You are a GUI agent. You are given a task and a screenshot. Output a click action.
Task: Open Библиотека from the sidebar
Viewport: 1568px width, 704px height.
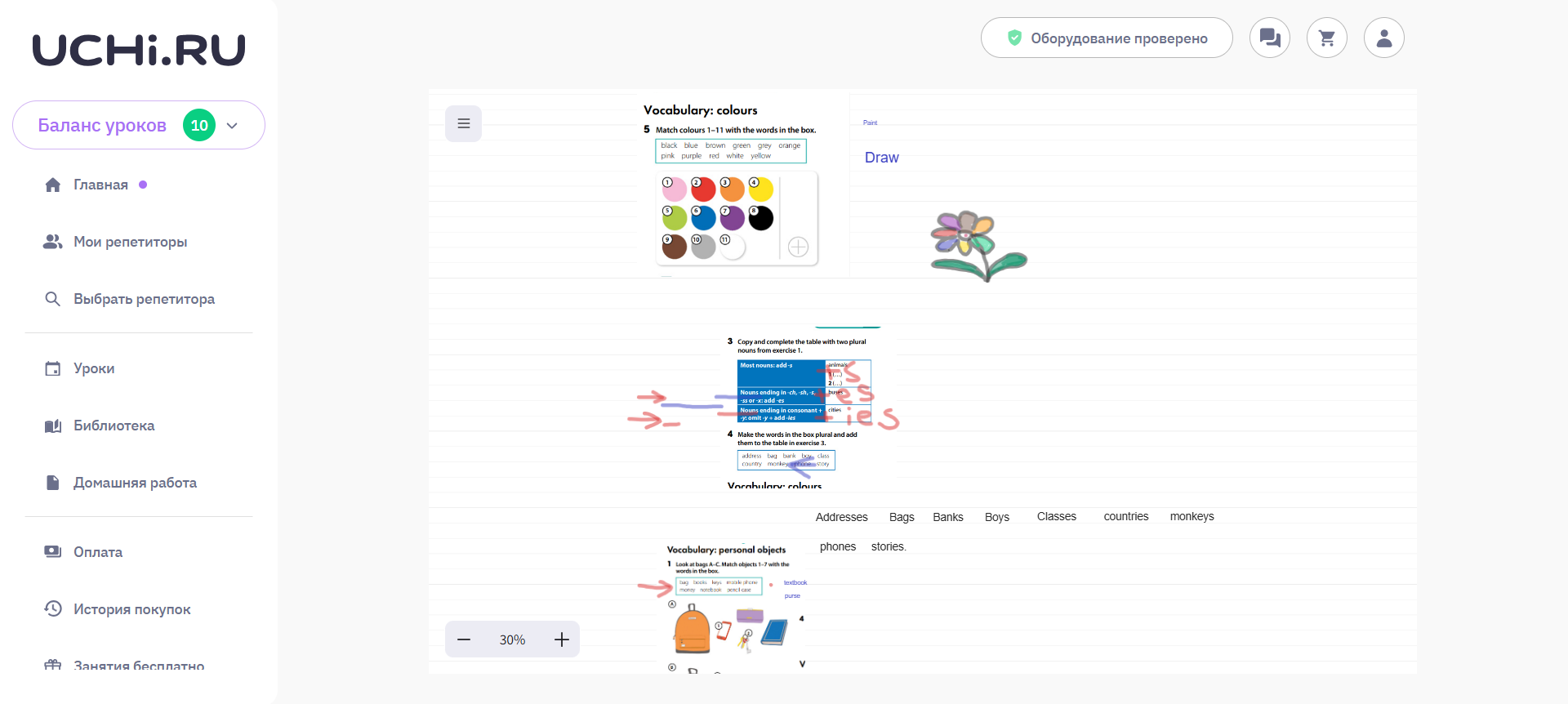[114, 426]
